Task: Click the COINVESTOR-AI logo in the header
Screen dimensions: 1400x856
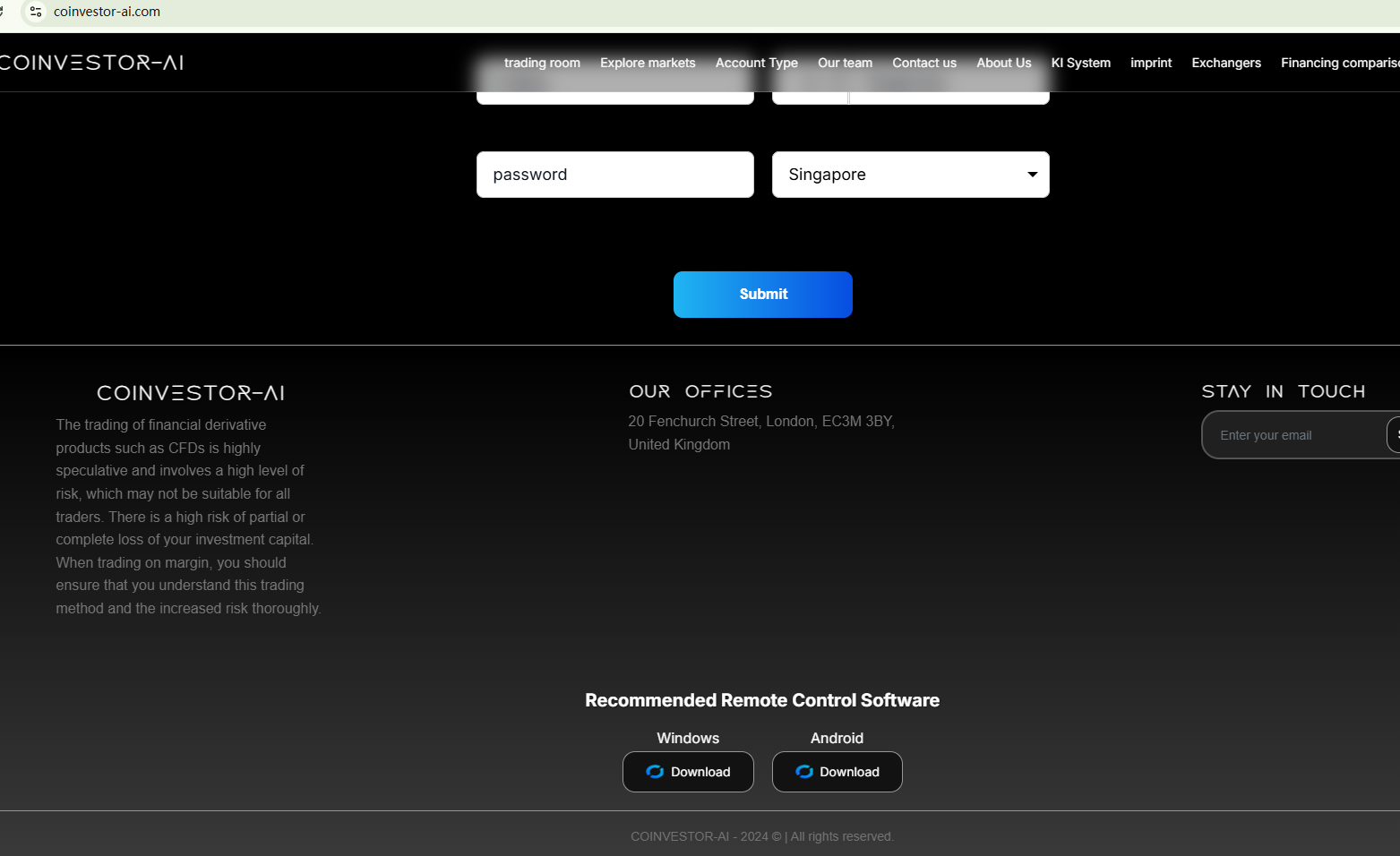Action: click(92, 63)
